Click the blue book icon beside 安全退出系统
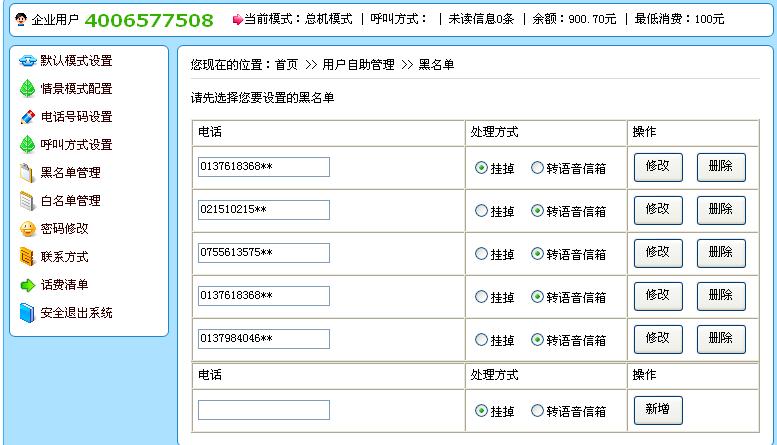Image resolution: width=777 pixels, height=445 pixels. pos(27,313)
